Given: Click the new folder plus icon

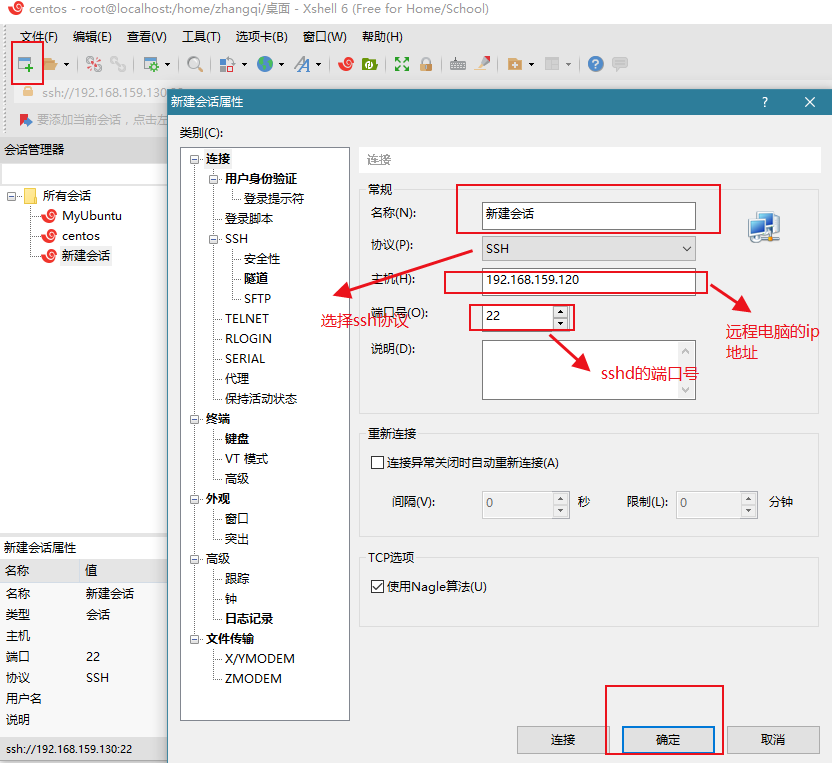Looking at the screenshot, I should tap(515, 64).
